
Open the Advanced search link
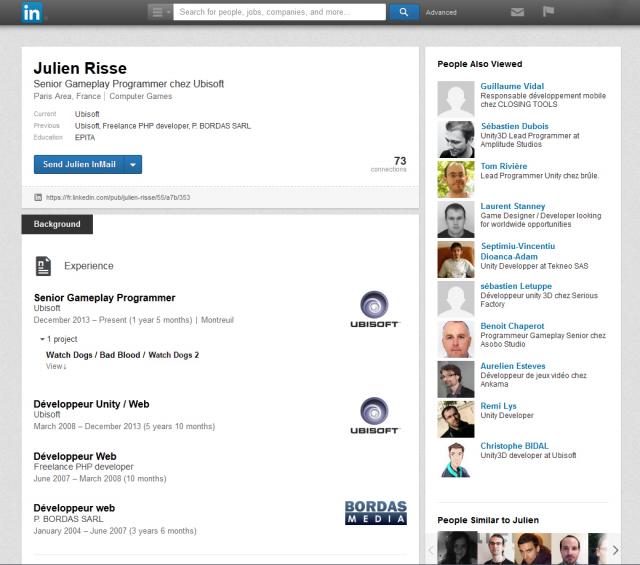pyautogui.click(x=441, y=13)
